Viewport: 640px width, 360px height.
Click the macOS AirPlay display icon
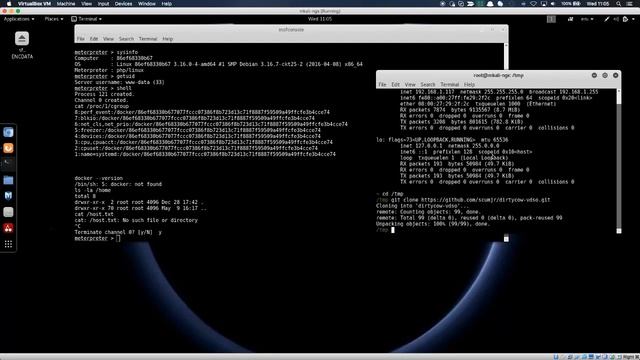click(x=544, y=4)
